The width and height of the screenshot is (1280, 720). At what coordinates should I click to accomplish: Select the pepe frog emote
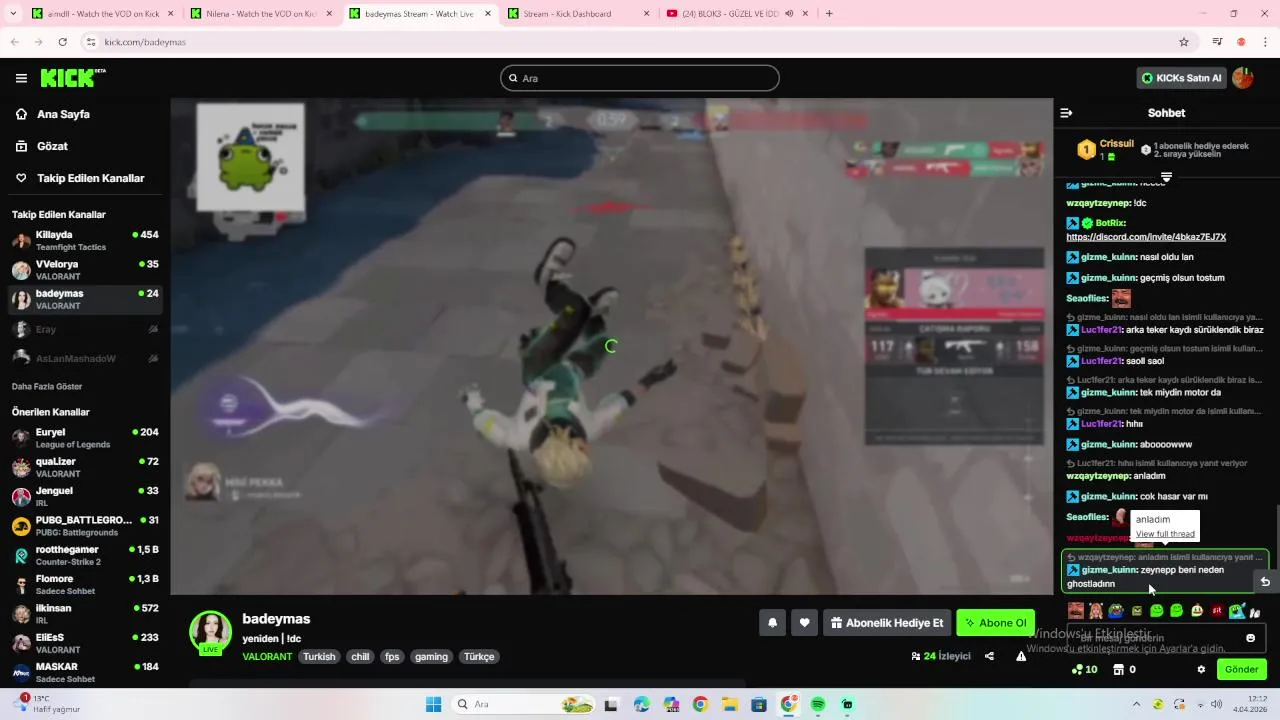point(1116,611)
